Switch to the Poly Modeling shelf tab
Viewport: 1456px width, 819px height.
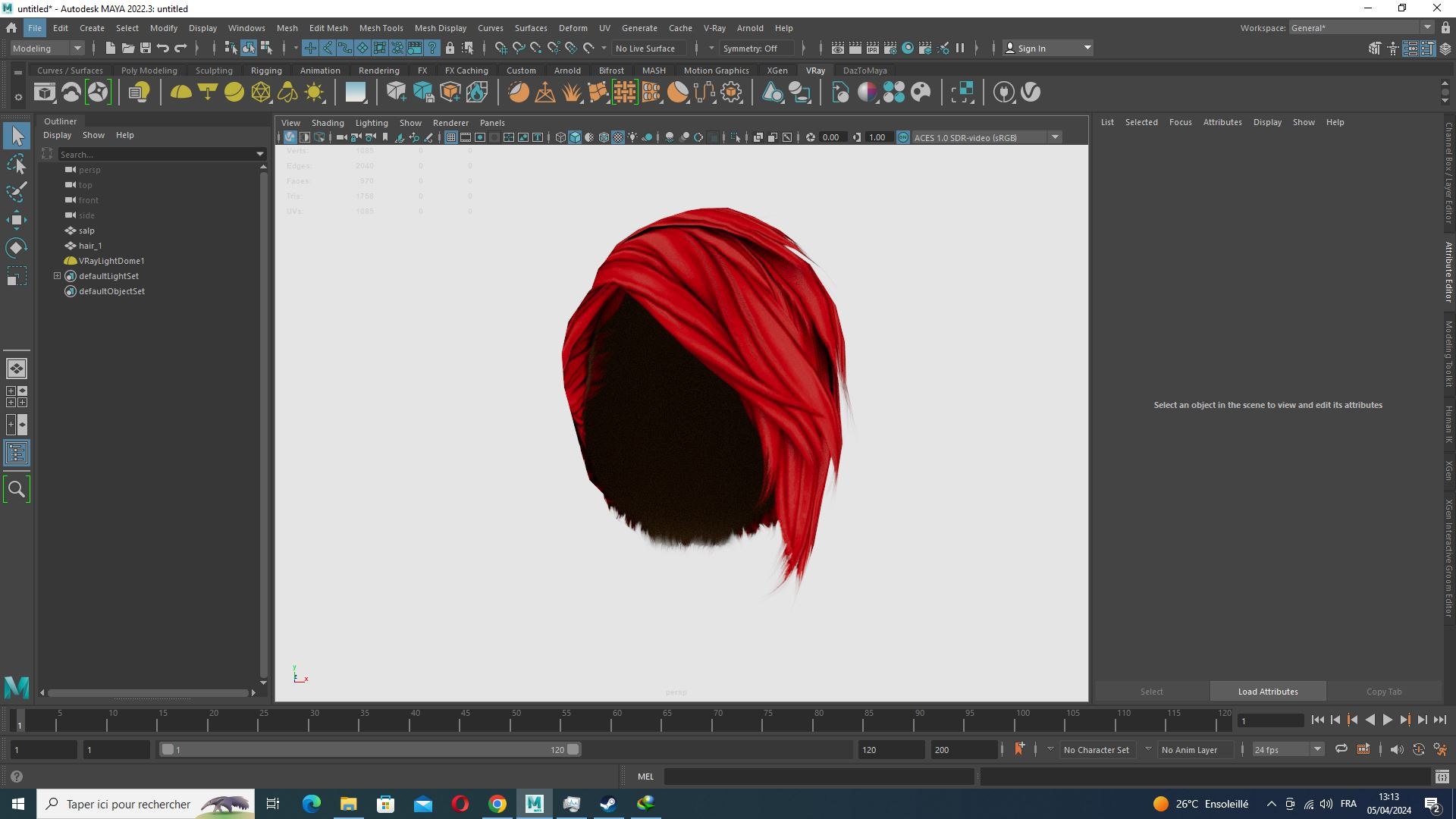pyautogui.click(x=149, y=71)
